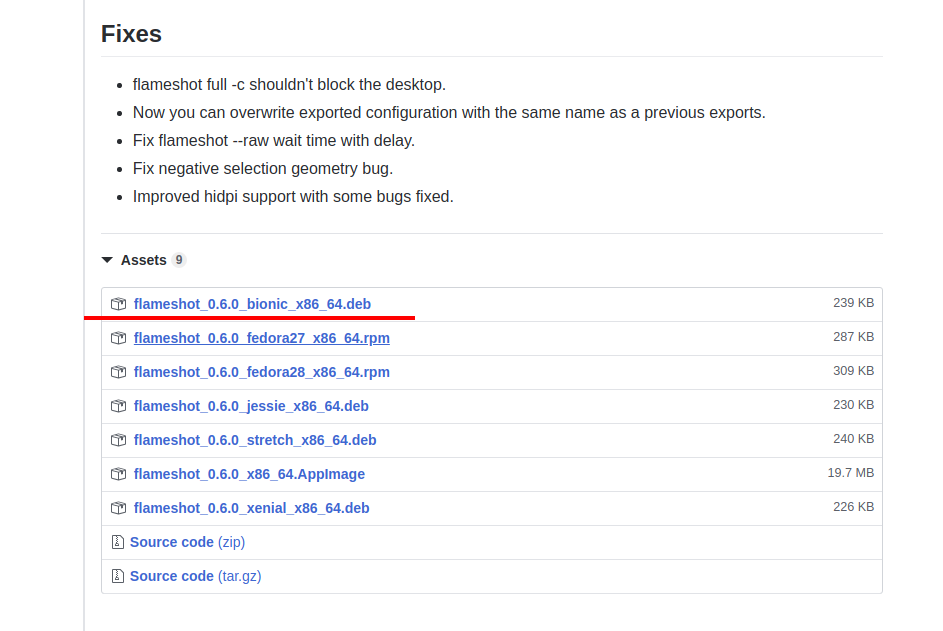This screenshot has width=943, height=631.
Task: Download the Source code (tar.gz) archive
Action: click(194, 576)
